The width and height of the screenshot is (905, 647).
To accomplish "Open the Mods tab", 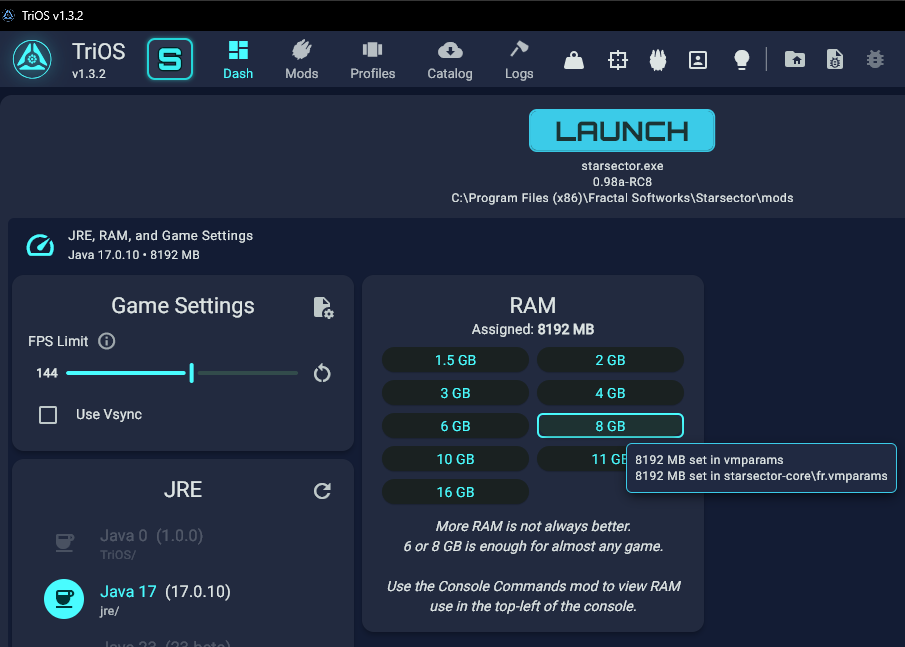I will (301, 60).
